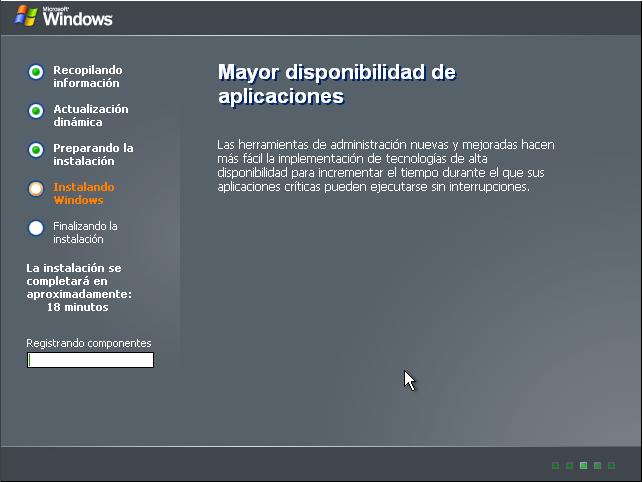Click the brightest animated square, bottom right
This screenshot has height=482, width=643.
(x=583, y=465)
